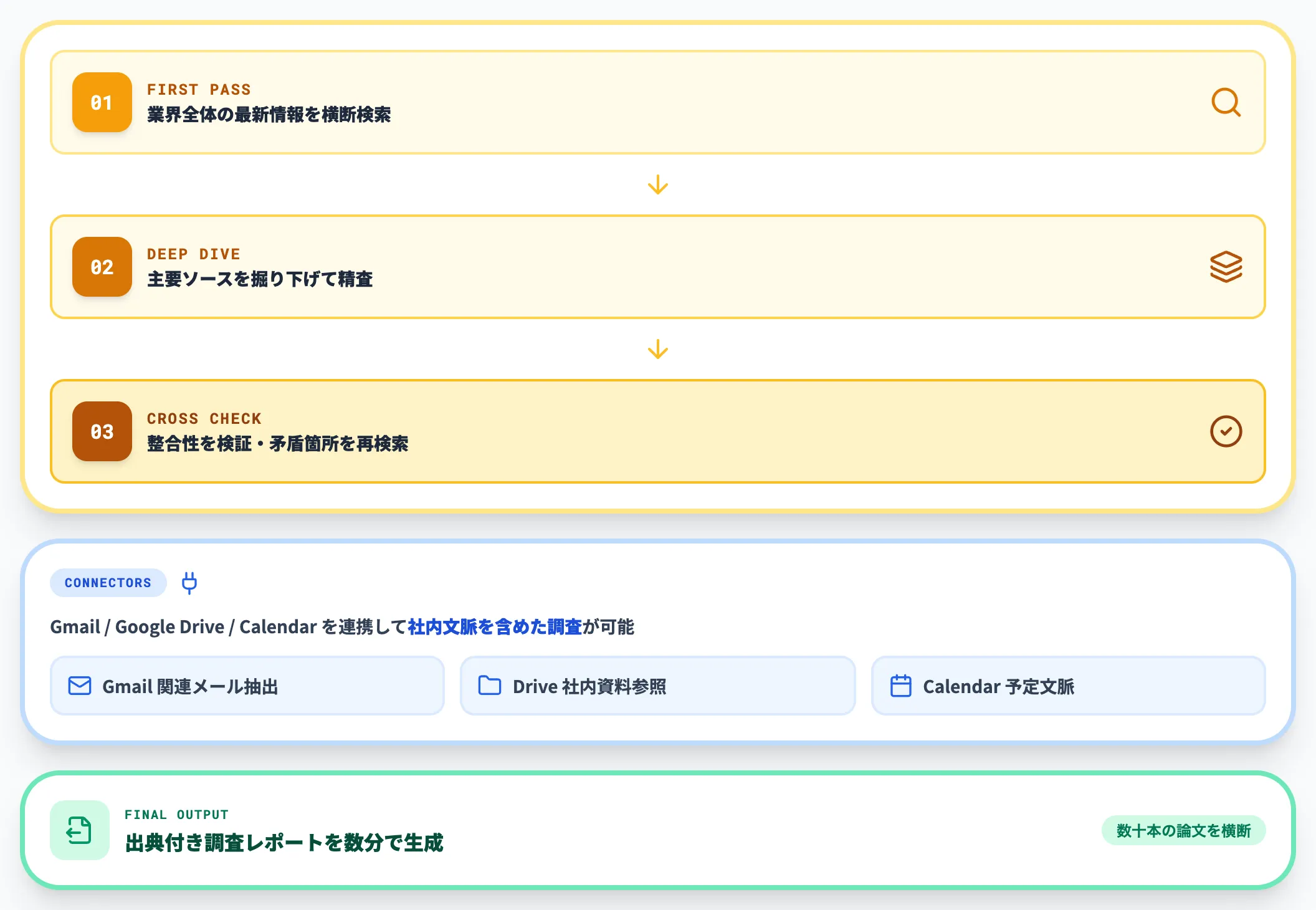Click the text 出典付き調査レポートを数分で生成
The width and height of the screenshot is (1316, 910).
284,843
